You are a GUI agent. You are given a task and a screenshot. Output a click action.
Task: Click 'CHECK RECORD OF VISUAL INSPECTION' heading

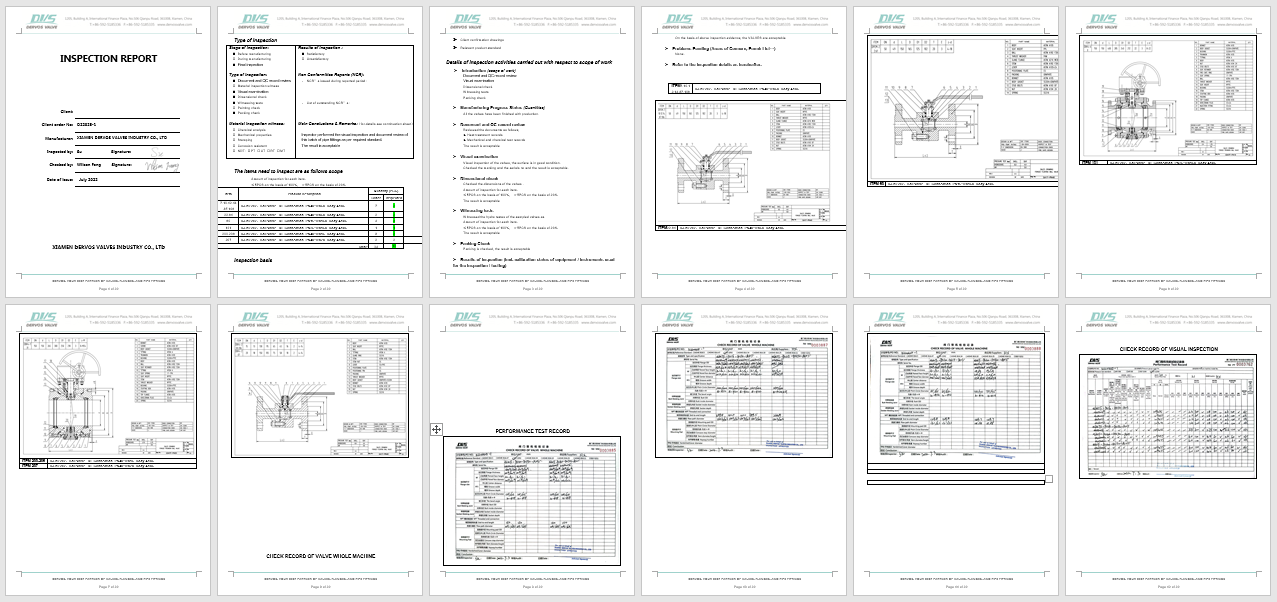click(1168, 349)
